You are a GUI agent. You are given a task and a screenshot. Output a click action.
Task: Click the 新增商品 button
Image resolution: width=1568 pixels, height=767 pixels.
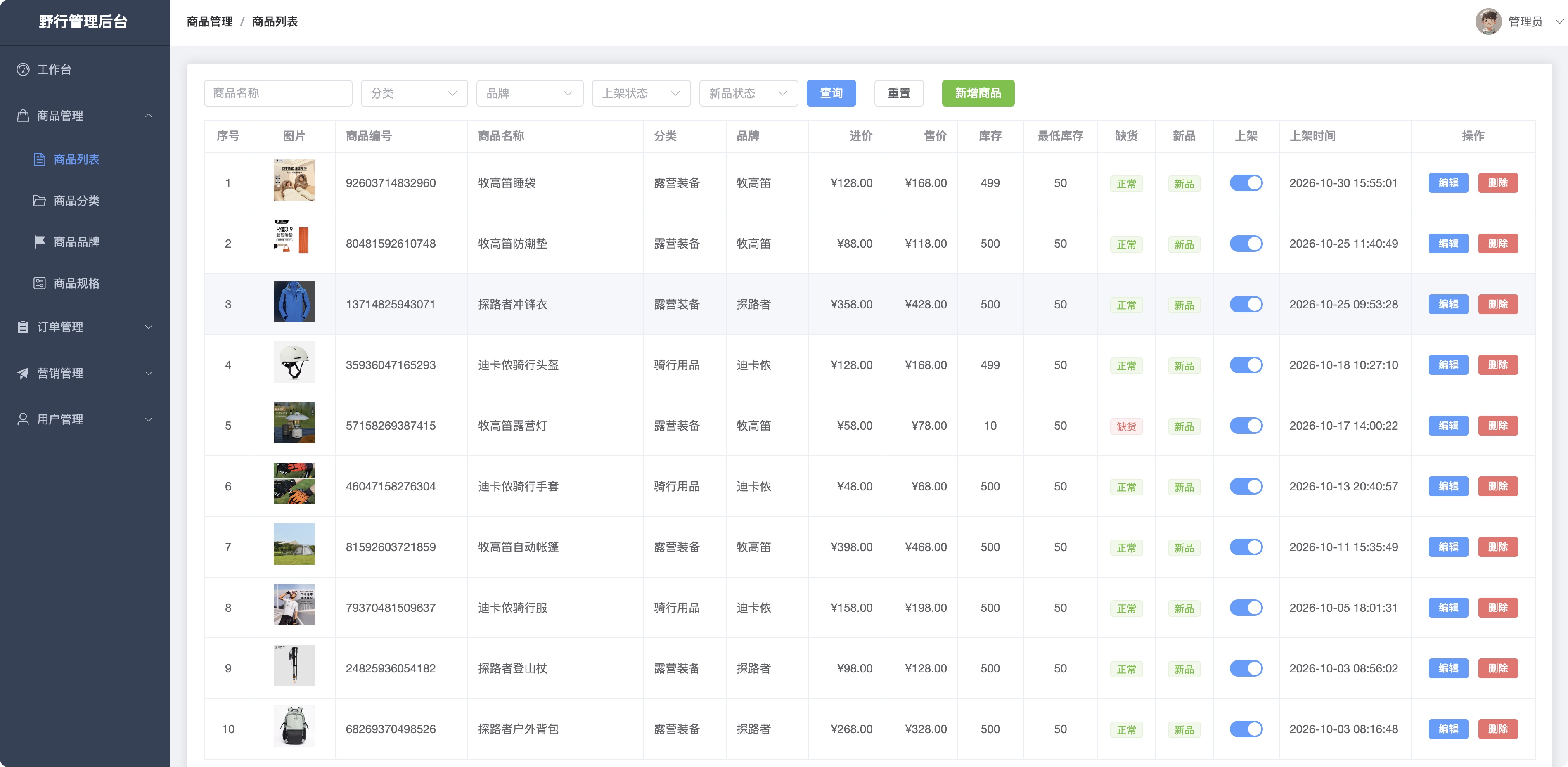tap(978, 93)
